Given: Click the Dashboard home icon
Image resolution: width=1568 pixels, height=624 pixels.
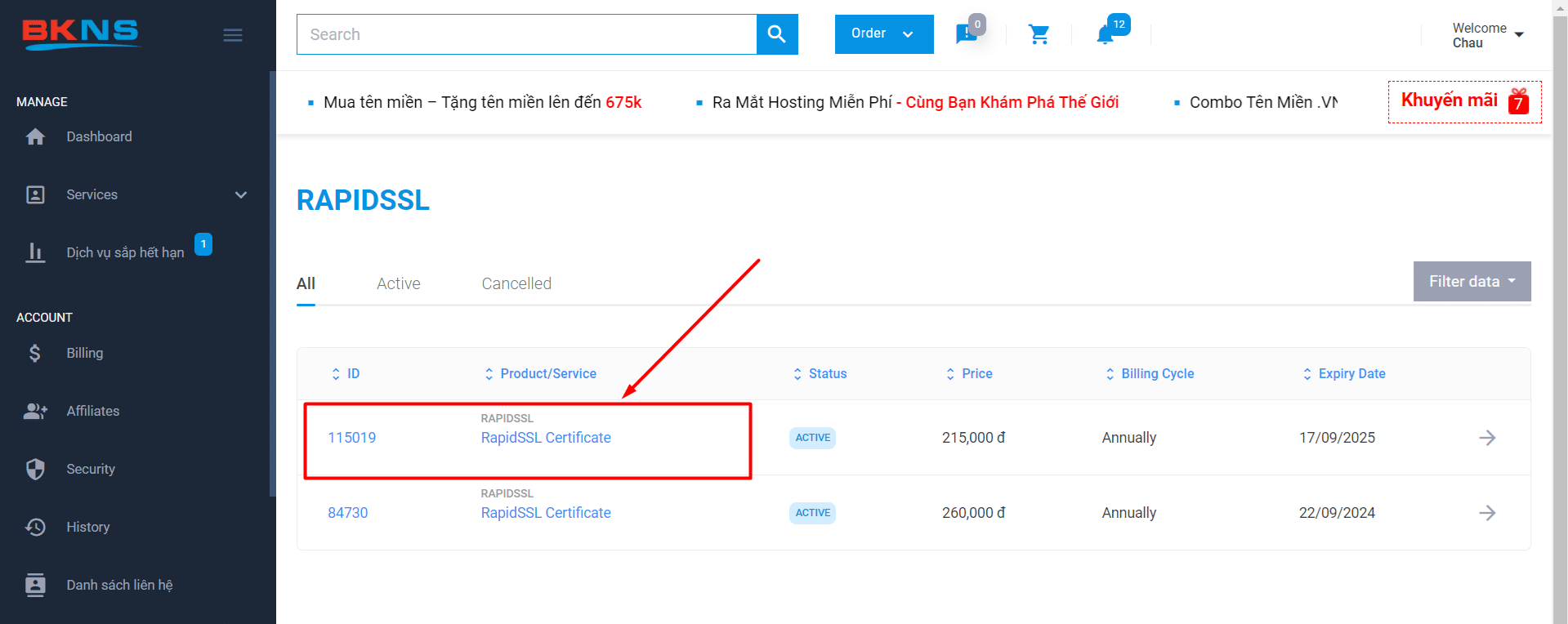Looking at the screenshot, I should [35, 136].
